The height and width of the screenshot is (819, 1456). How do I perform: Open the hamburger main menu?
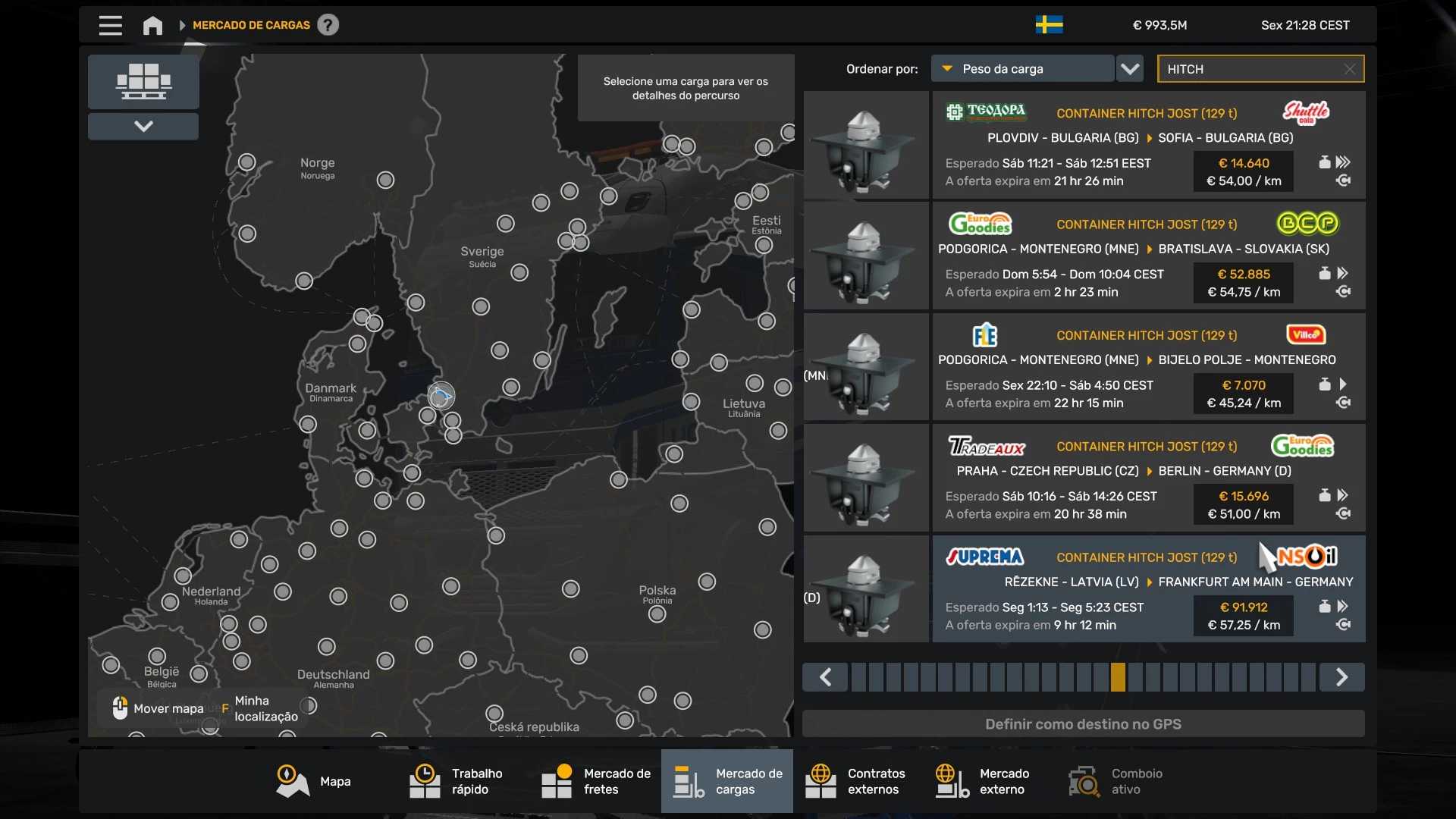click(110, 25)
